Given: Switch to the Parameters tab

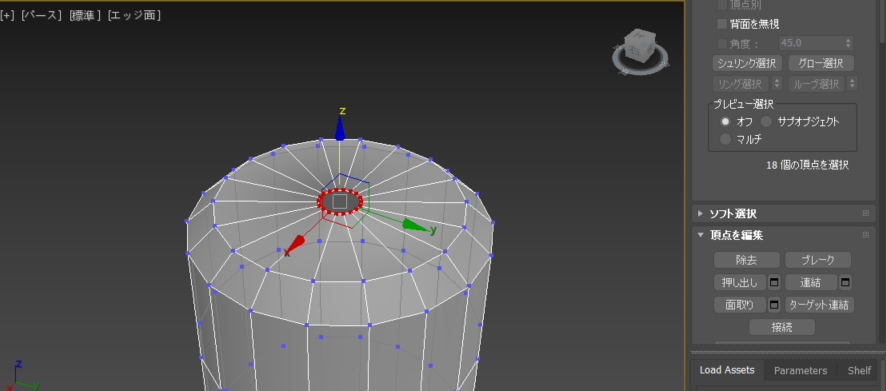Looking at the screenshot, I should pyautogui.click(x=801, y=371).
